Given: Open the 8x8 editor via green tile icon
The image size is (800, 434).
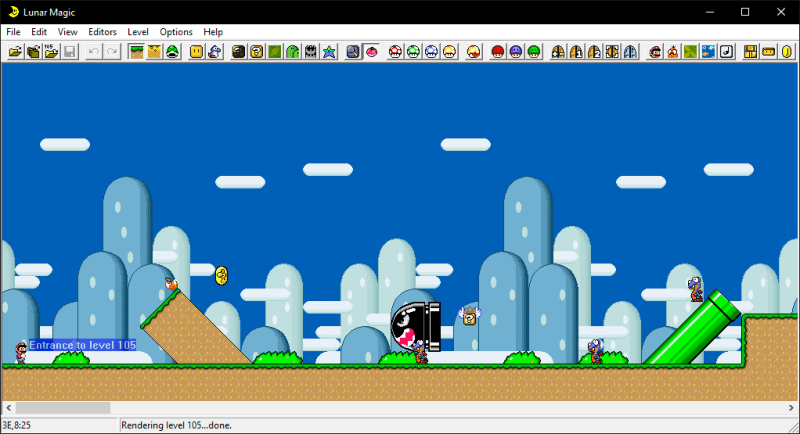Looking at the screenshot, I should click(275, 52).
